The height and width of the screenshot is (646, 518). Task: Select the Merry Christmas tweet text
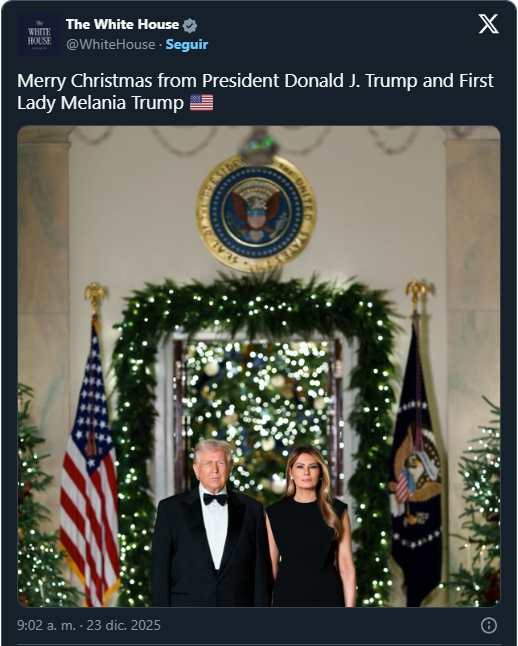tap(255, 92)
